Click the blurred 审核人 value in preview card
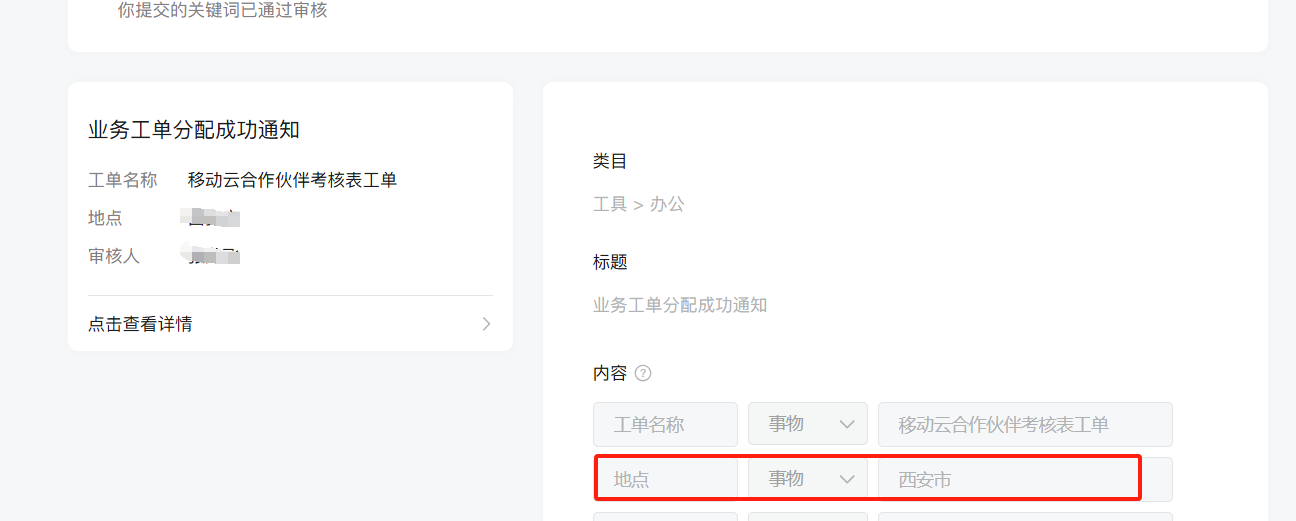This screenshot has width=1296, height=521. click(x=214, y=256)
